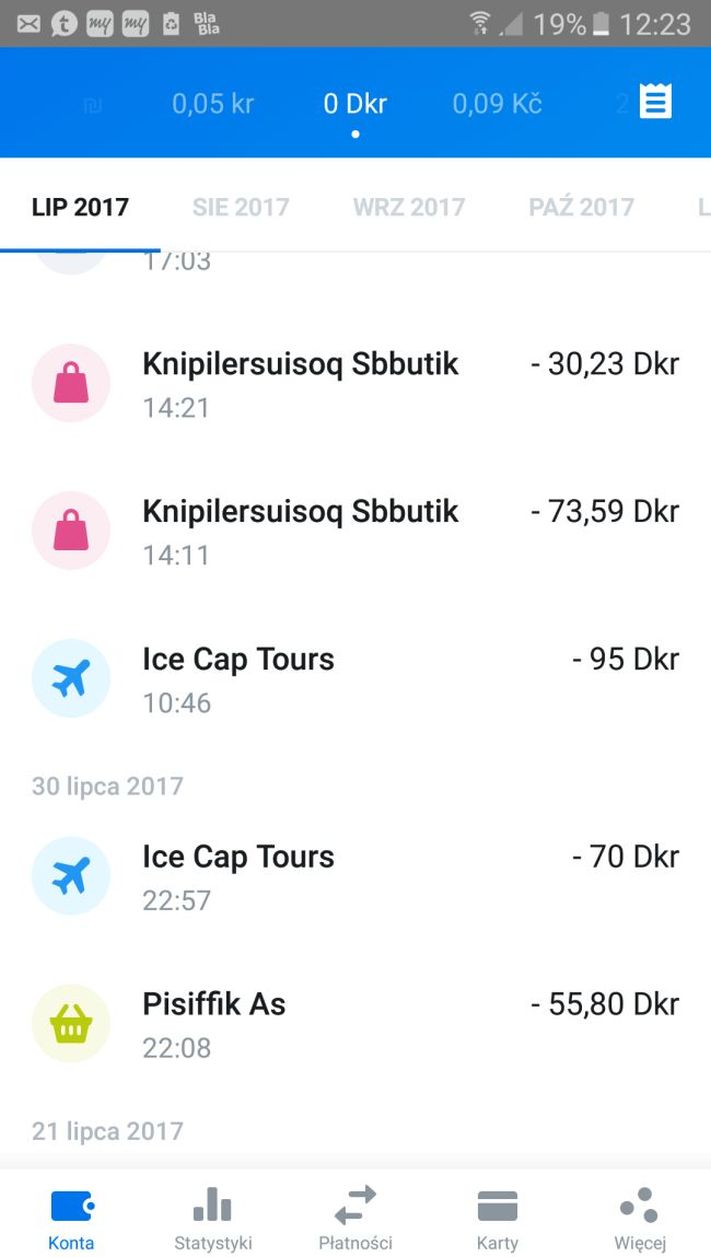Tap the 0,05 kr currency account

coord(212,103)
